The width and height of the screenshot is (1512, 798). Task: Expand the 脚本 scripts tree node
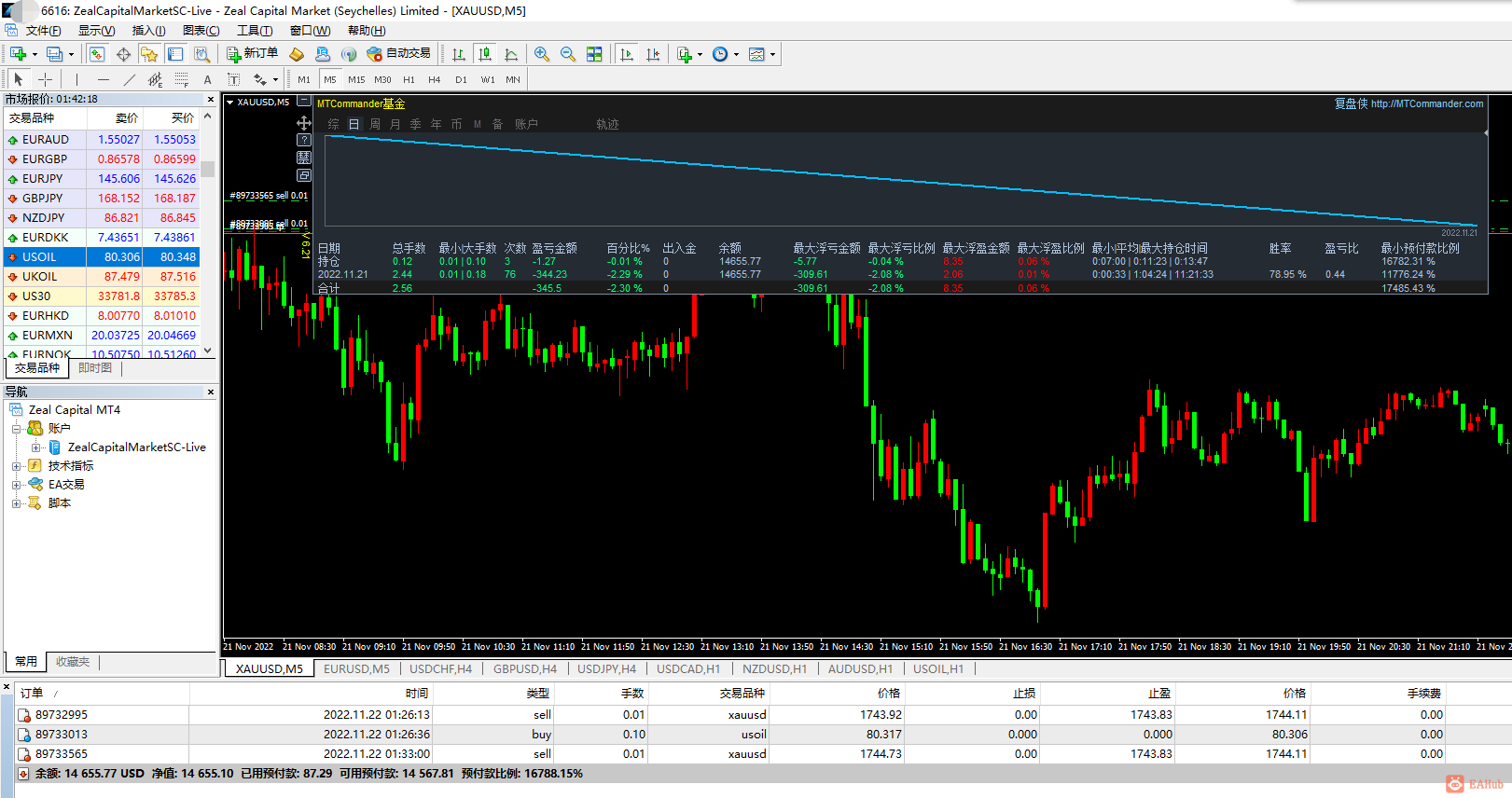pyautogui.click(x=16, y=503)
